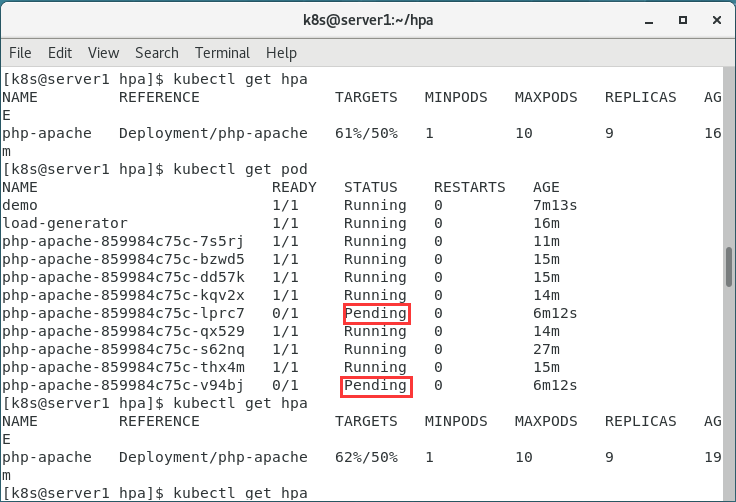This screenshot has height=502, width=736.
Task: Click the demo pod name
Action: (20, 205)
